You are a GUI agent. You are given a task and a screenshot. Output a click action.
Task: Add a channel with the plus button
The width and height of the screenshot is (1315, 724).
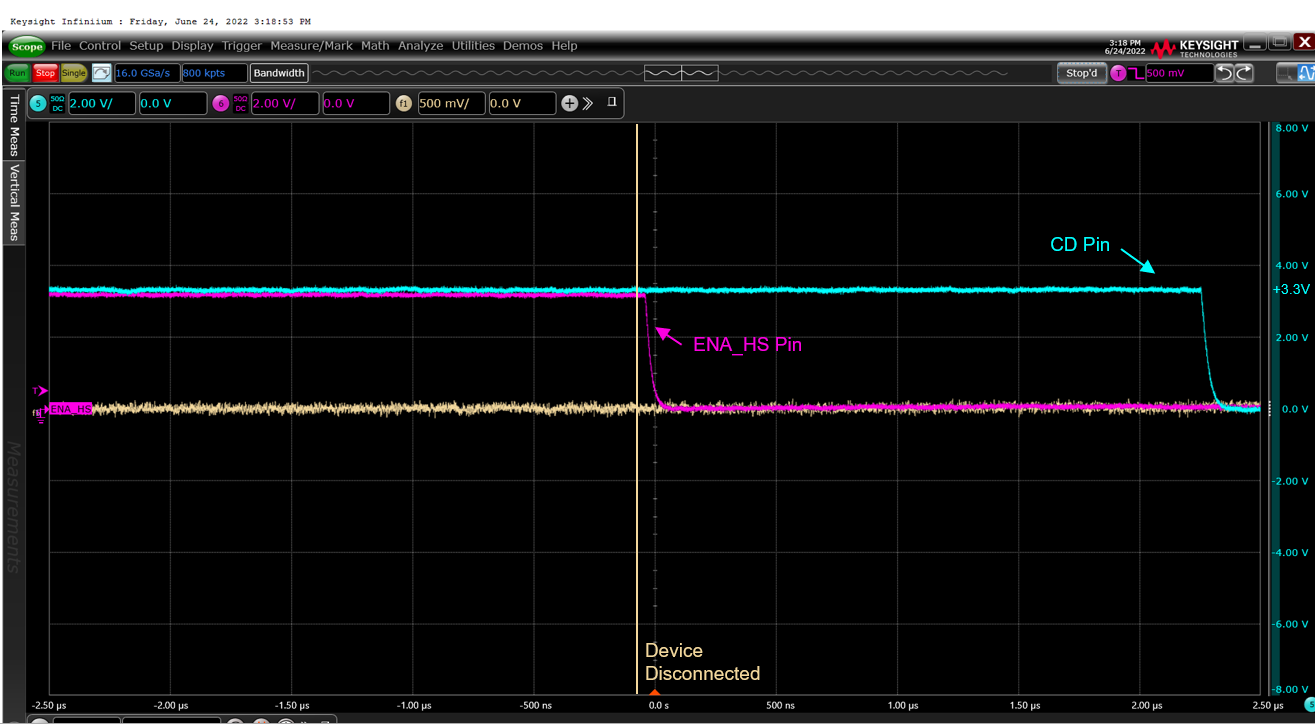570,103
